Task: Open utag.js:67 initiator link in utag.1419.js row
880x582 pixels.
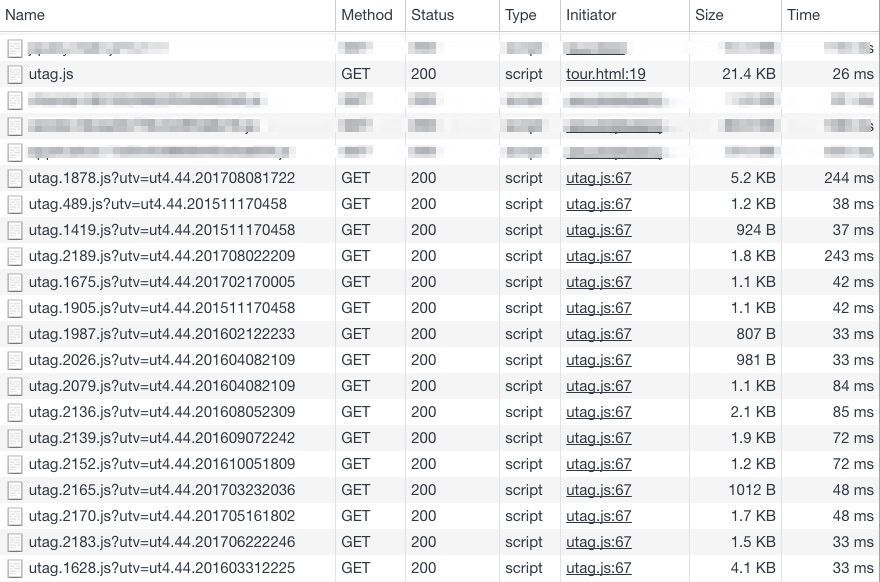Action: click(598, 230)
